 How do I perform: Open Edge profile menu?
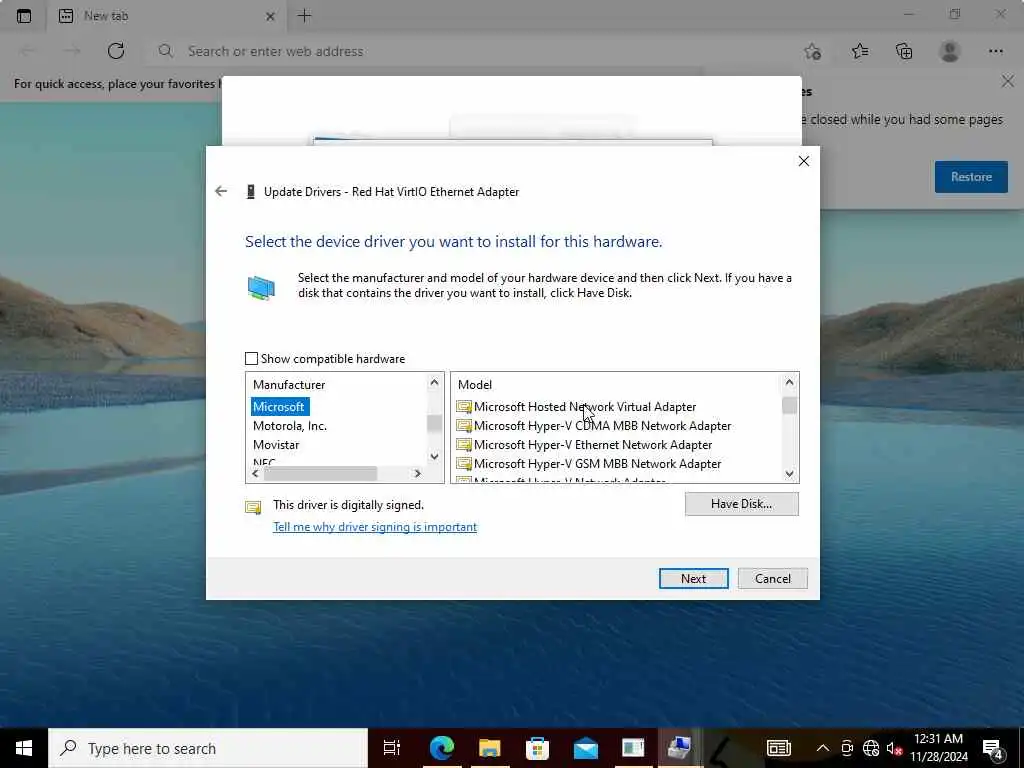(x=950, y=51)
